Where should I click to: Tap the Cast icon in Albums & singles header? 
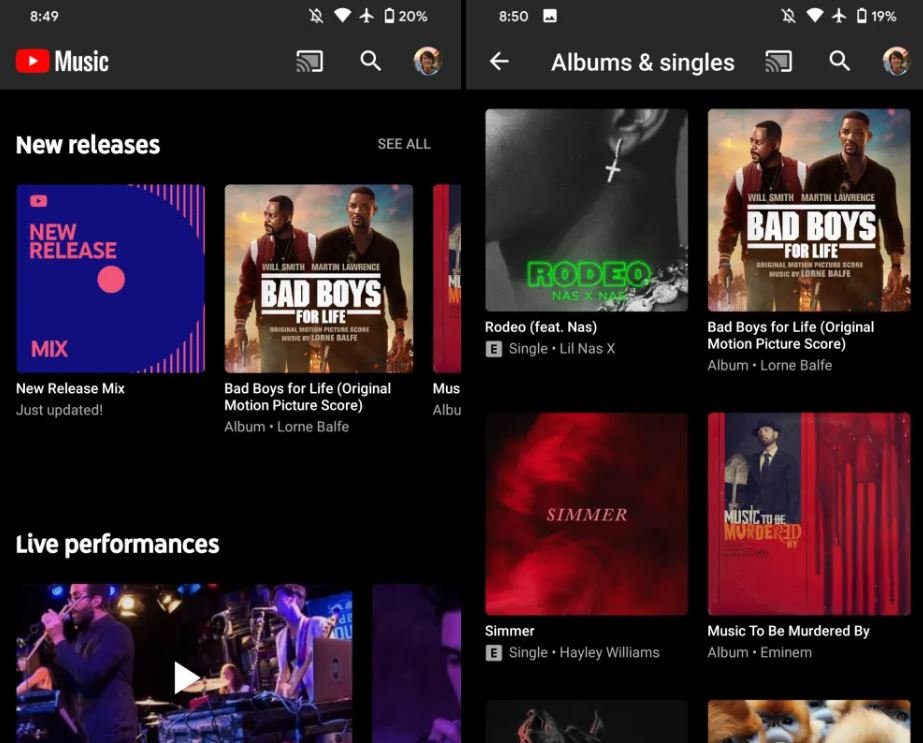[x=778, y=62]
